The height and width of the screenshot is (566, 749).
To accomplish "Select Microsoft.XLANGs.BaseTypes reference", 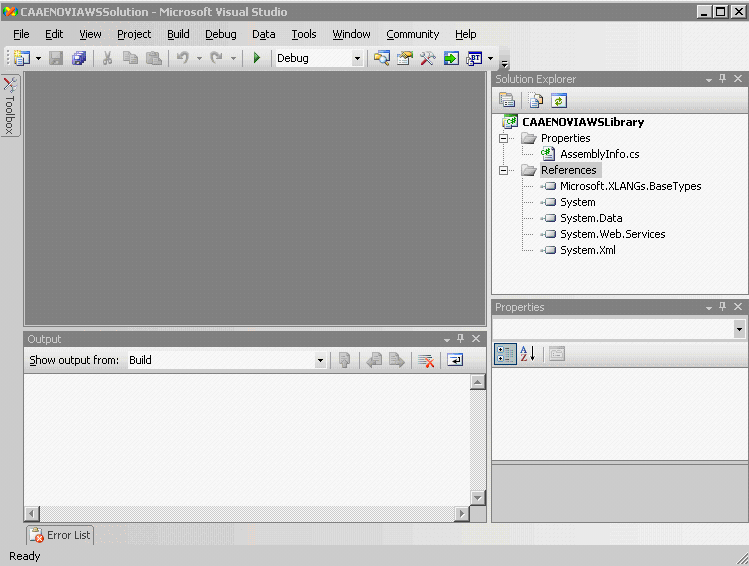I will 631,186.
